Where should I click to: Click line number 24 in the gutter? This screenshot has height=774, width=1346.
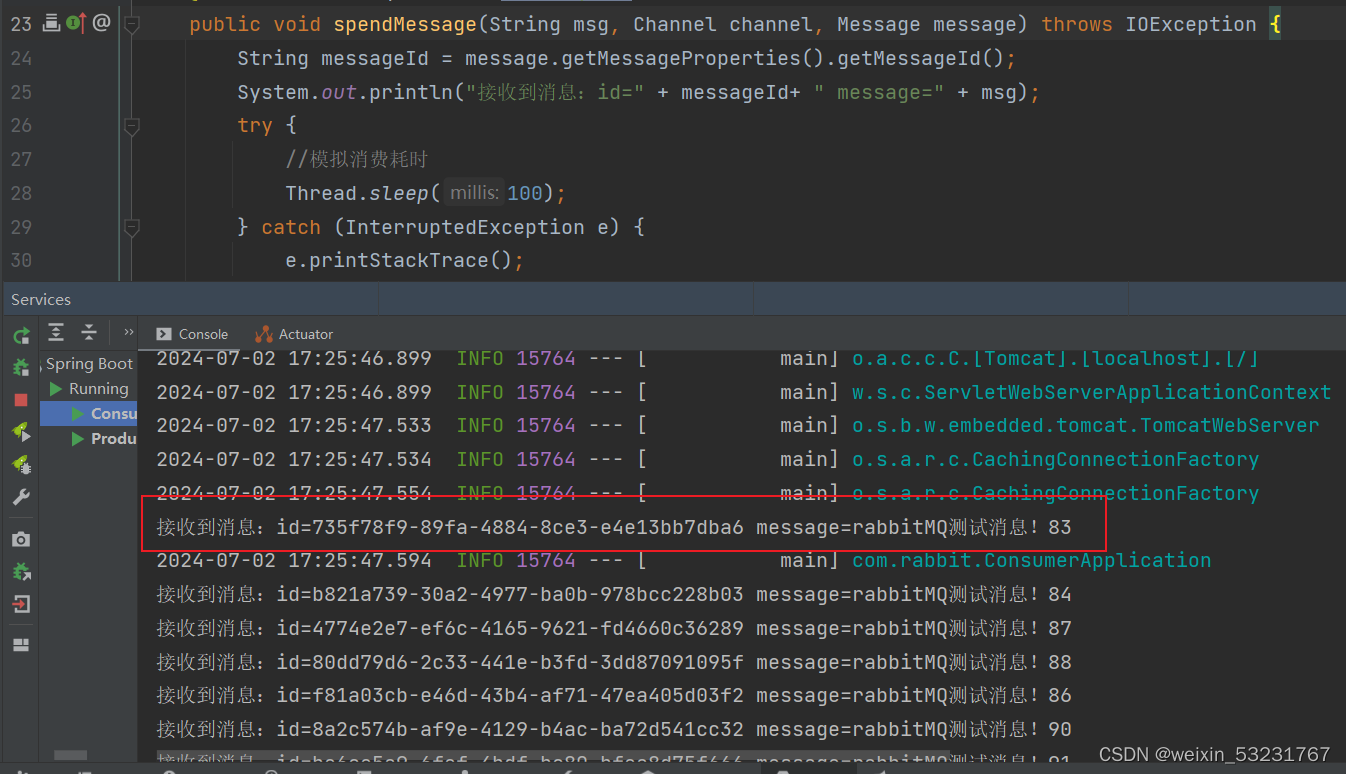[21, 58]
